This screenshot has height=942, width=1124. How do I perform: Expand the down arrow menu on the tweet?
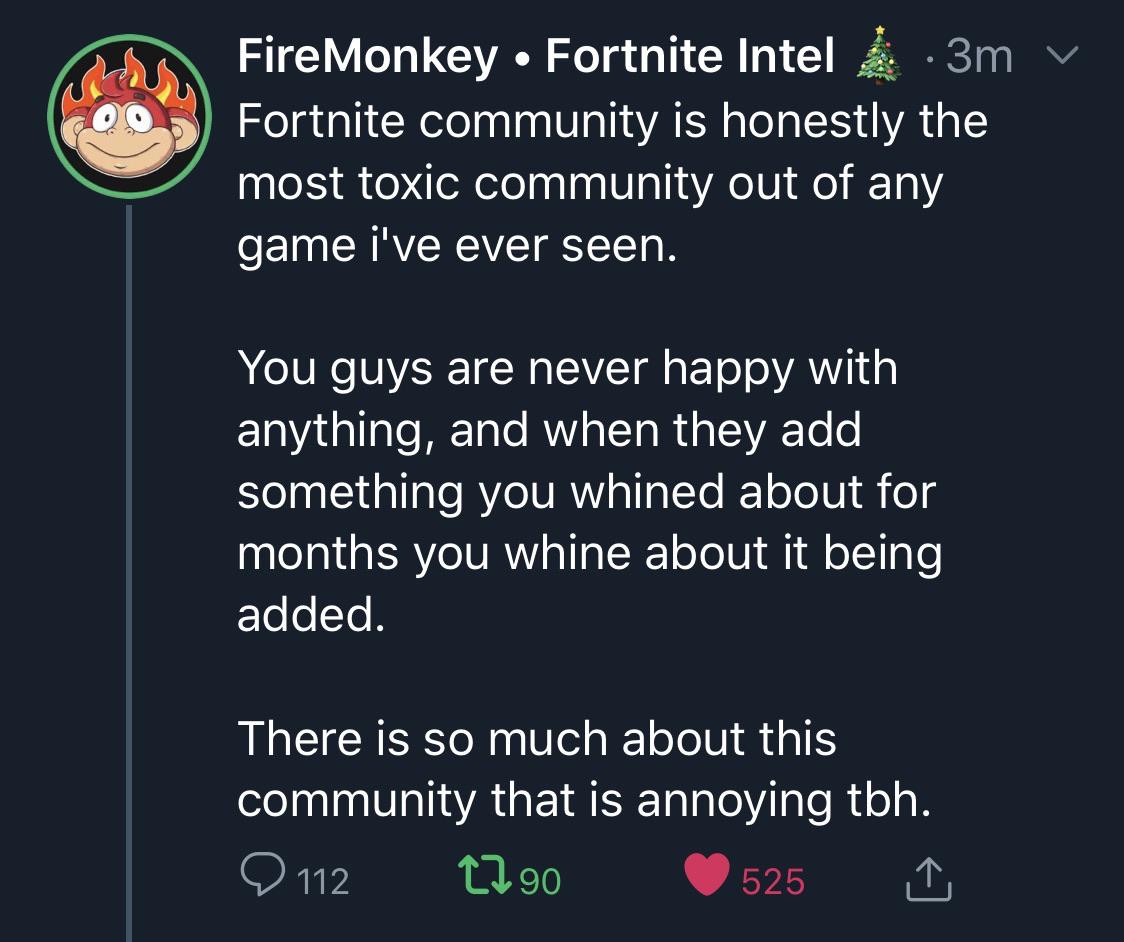click(x=1063, y=57)
